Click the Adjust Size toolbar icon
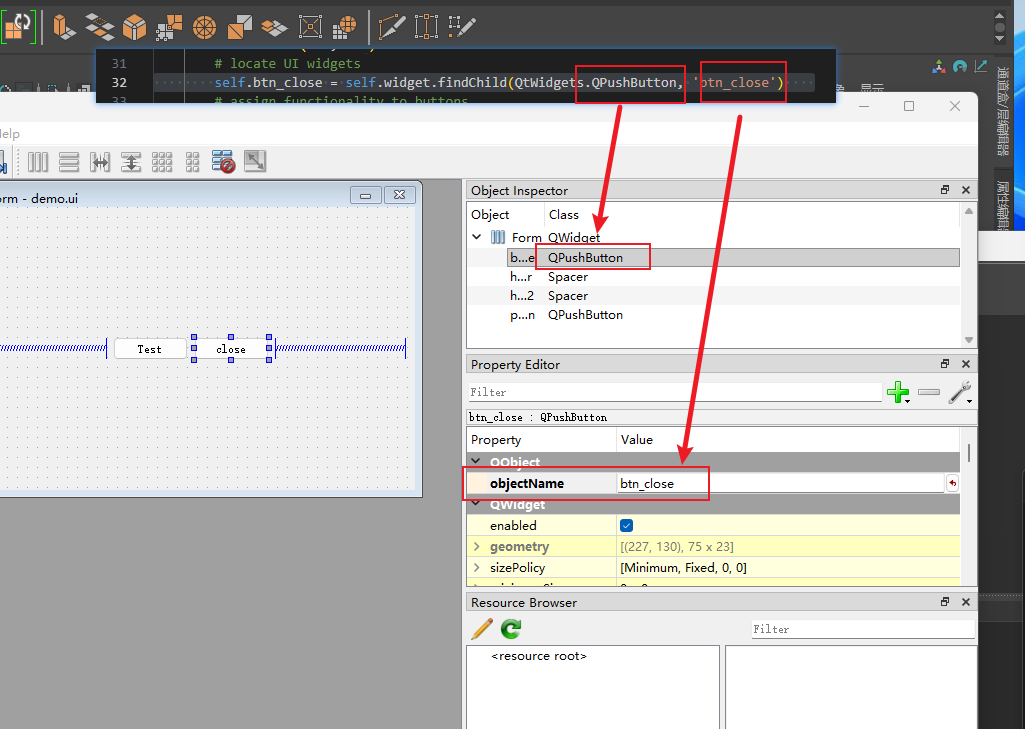Viewport: 1025px width, 729px height. [254, 162]
